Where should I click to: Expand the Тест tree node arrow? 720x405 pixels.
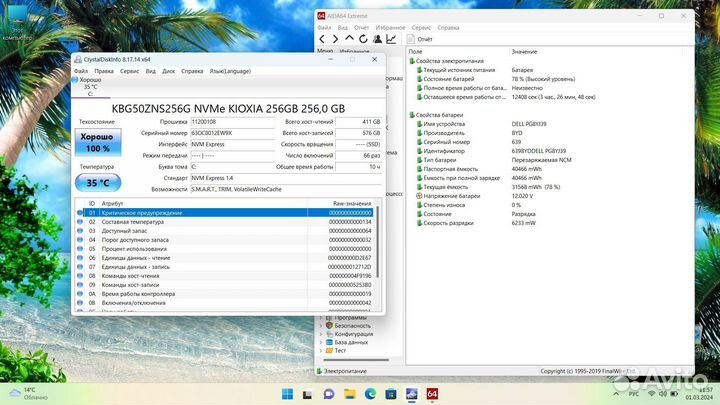pyautogui.click(x=321, y=350)
